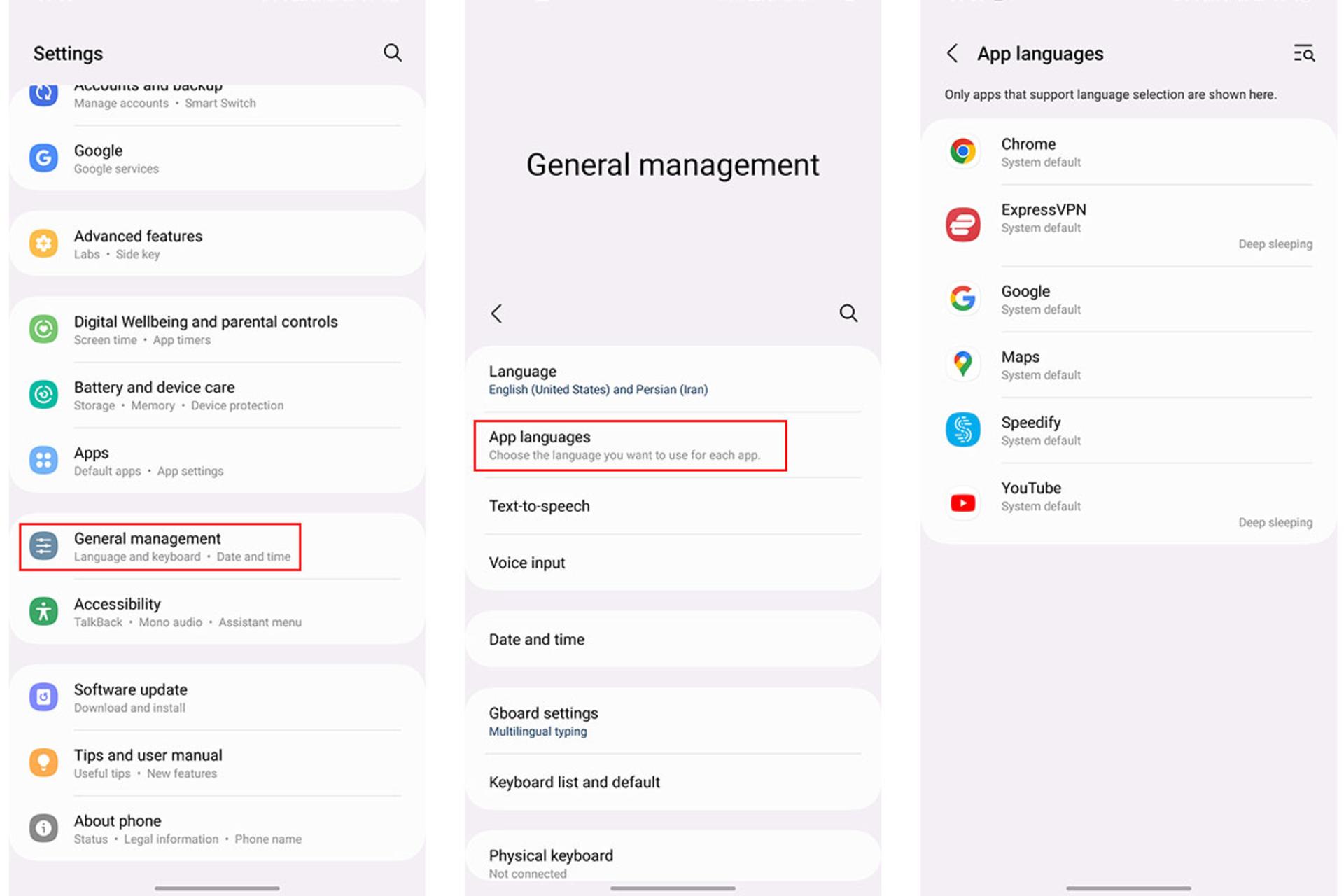The height and width of the screenshot is (896, 1344).
Task: Select Maps app language entry
Action: [1128, 365]
